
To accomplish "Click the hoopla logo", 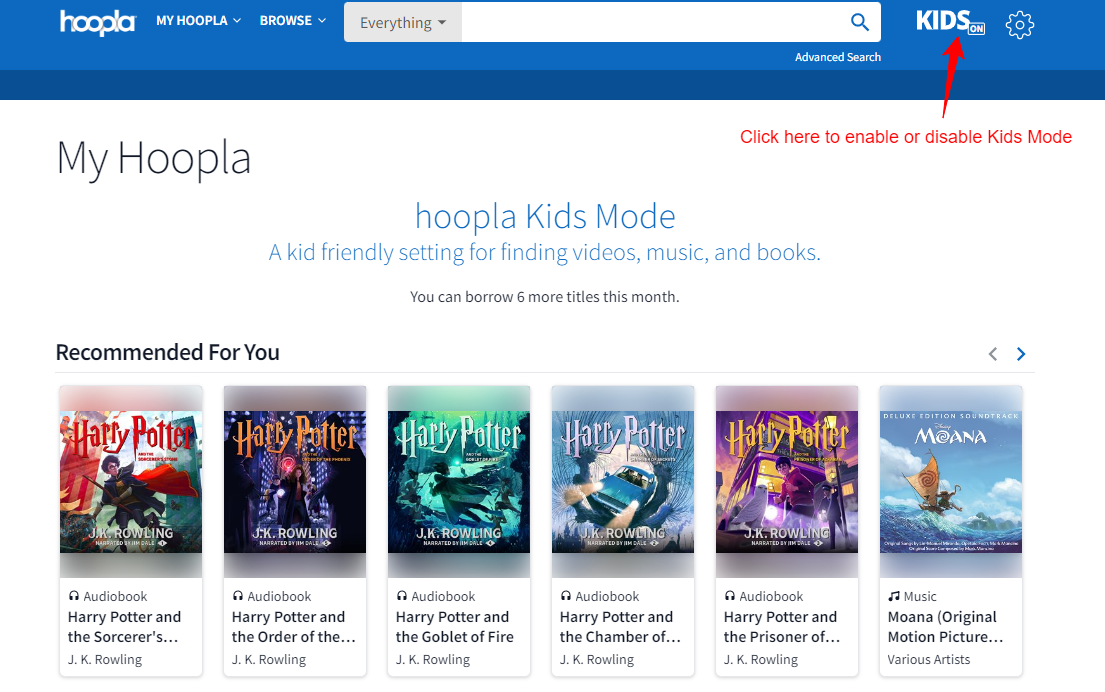I will point(97,22).
